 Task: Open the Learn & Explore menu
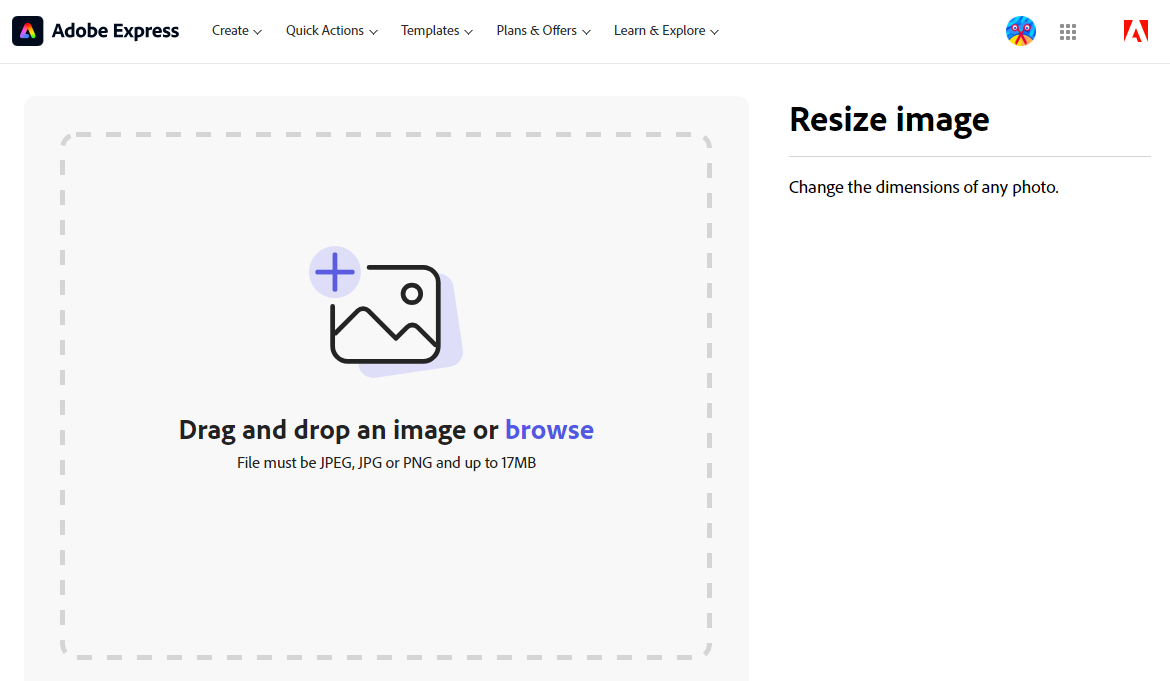point(659,31)
